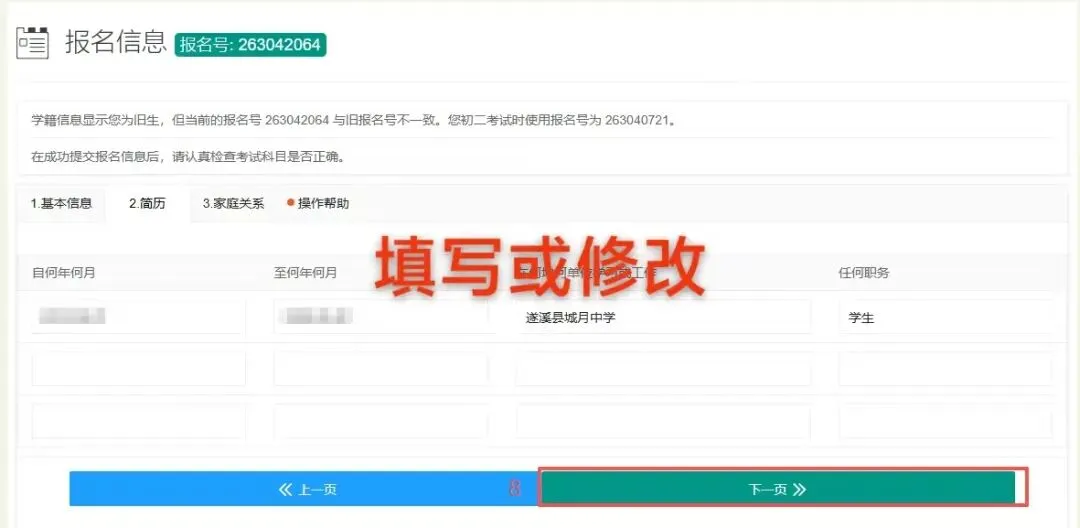Image resolution: width=1080 pixels, height=528 pixels.
Task: Click the 报名号 263042064 badge
Action: pyautogui.click(x=250, y=45)
